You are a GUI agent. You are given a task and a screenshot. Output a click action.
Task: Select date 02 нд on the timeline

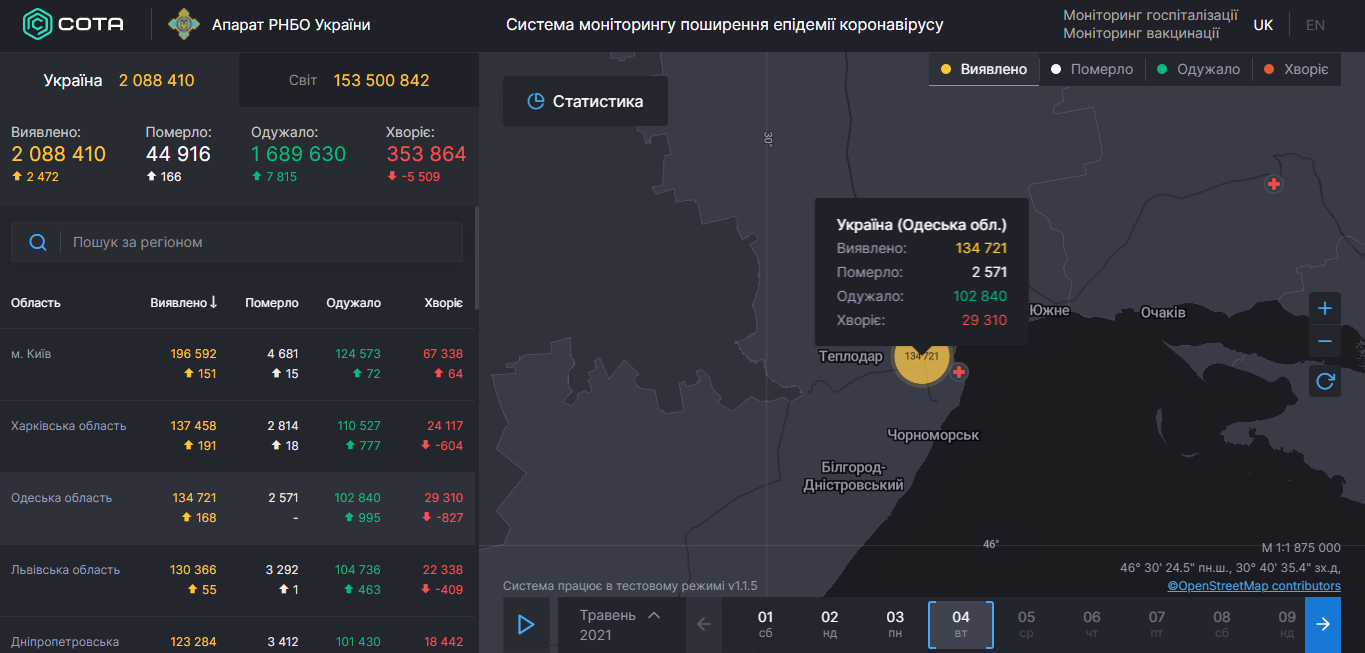(x=829, y=624)
